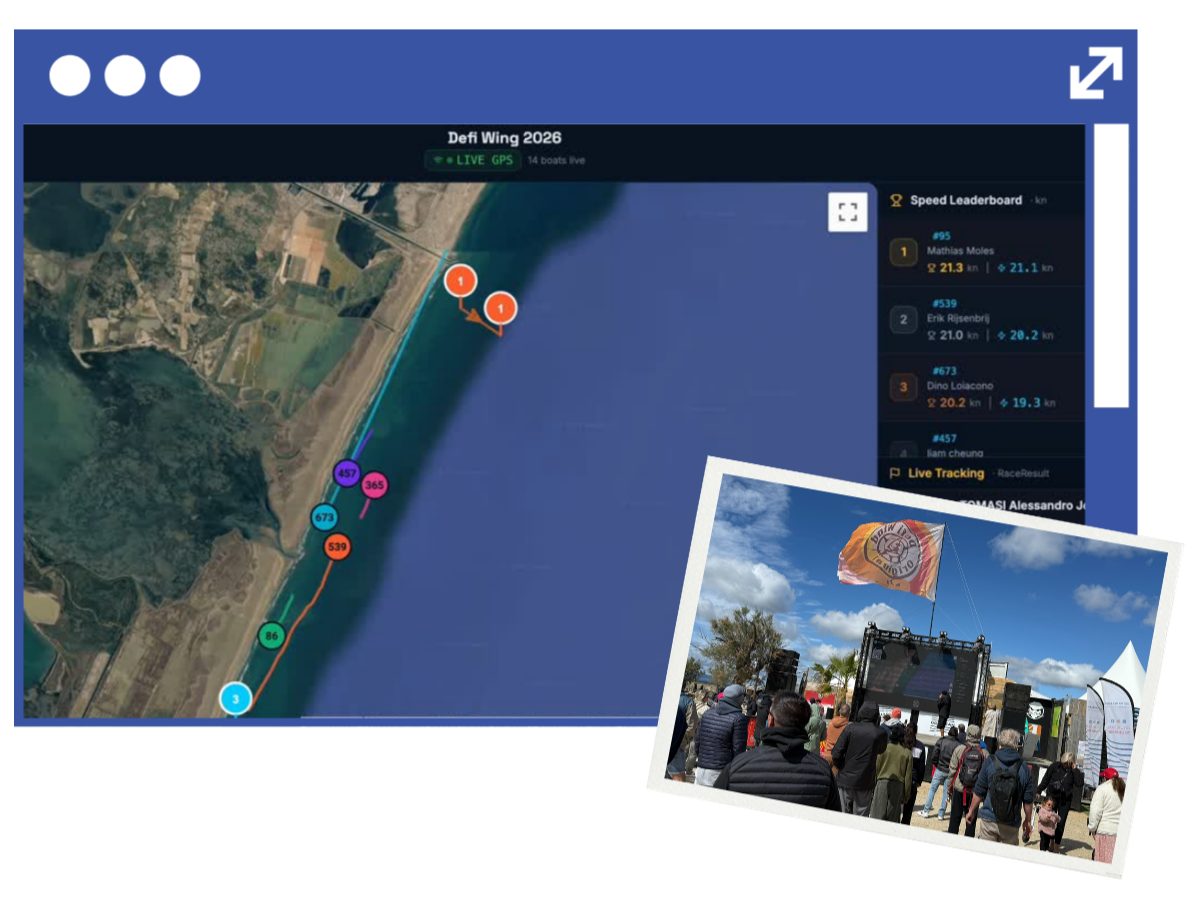Image resolution: width=1200 pixels, height=899 pixels.
Task: Click the RaceResult label
Action: coord(1024,474)
